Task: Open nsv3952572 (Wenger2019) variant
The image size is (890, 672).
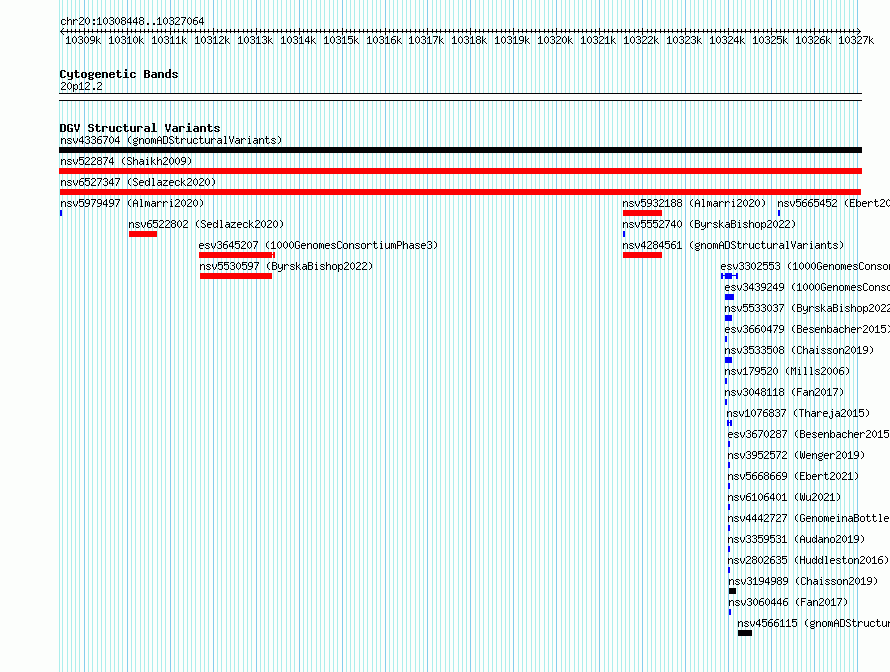Action: point(796,455)
